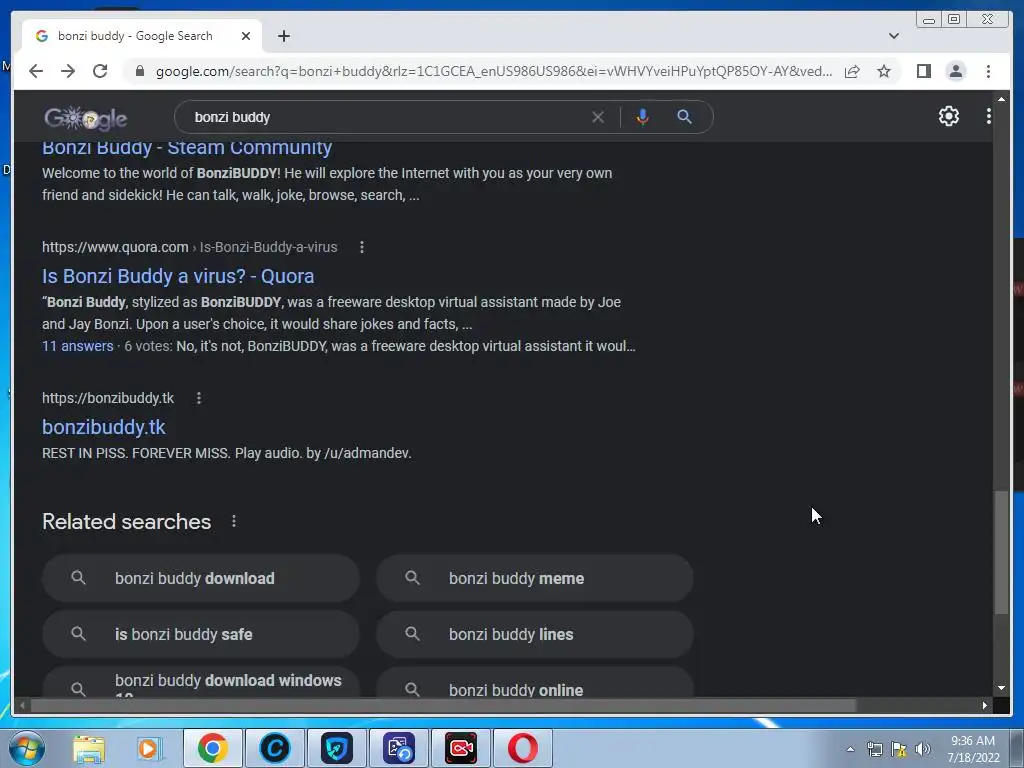Open the blue document app on taskbar
The width and height of the screenshot is (1024, 768).
398,748
